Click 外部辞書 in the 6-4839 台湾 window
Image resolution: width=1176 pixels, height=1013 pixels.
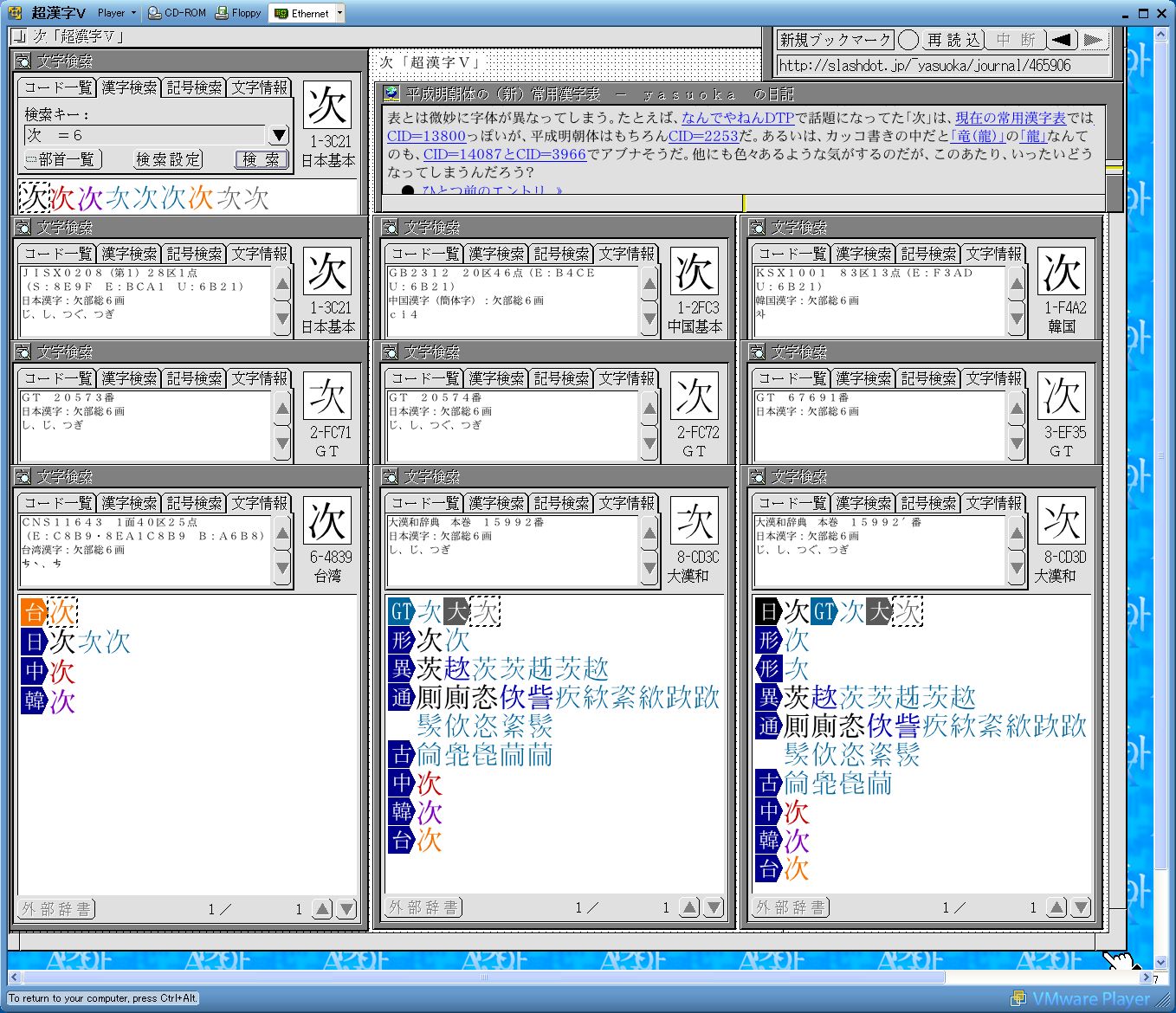coord(56,908)
